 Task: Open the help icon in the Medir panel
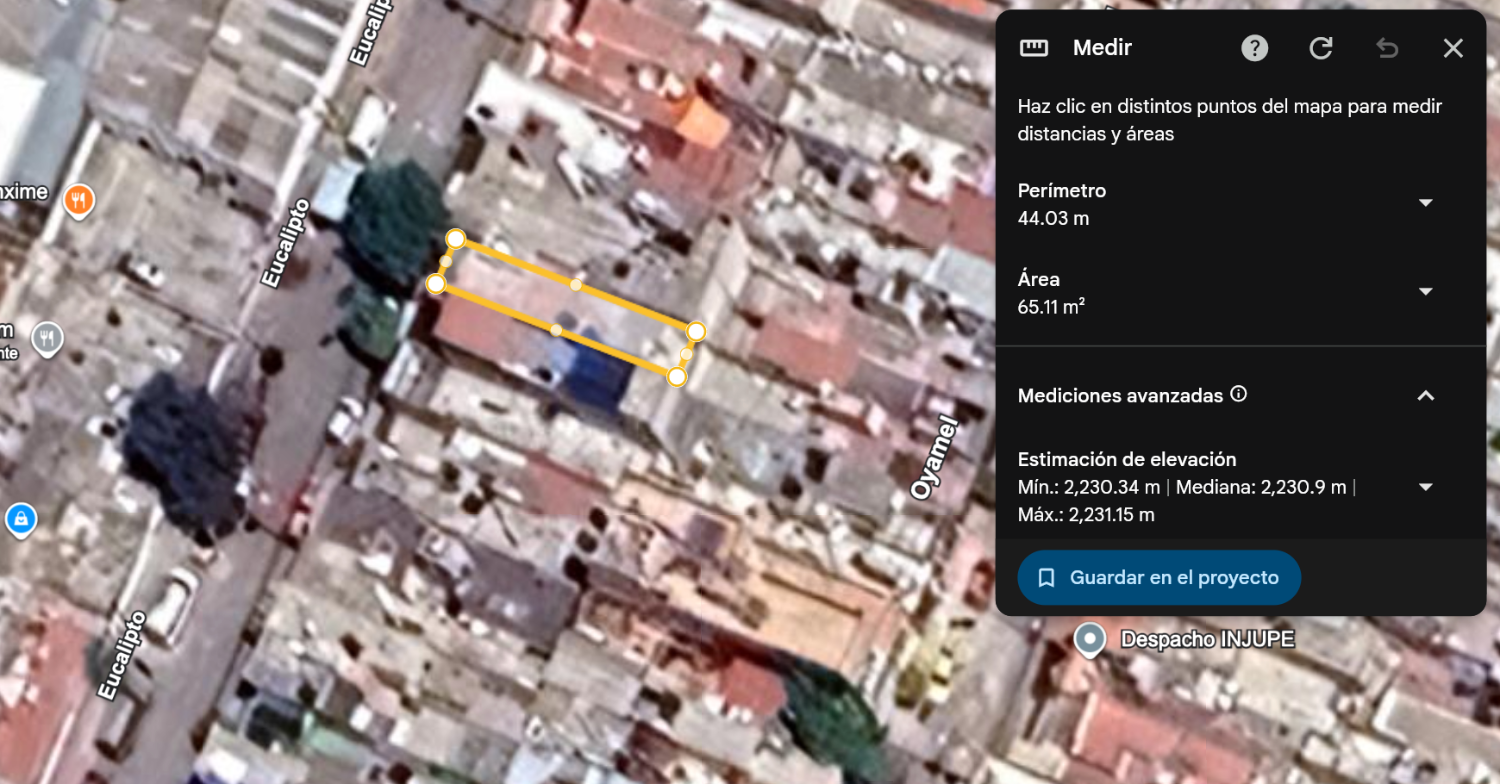coord(1254,48)
